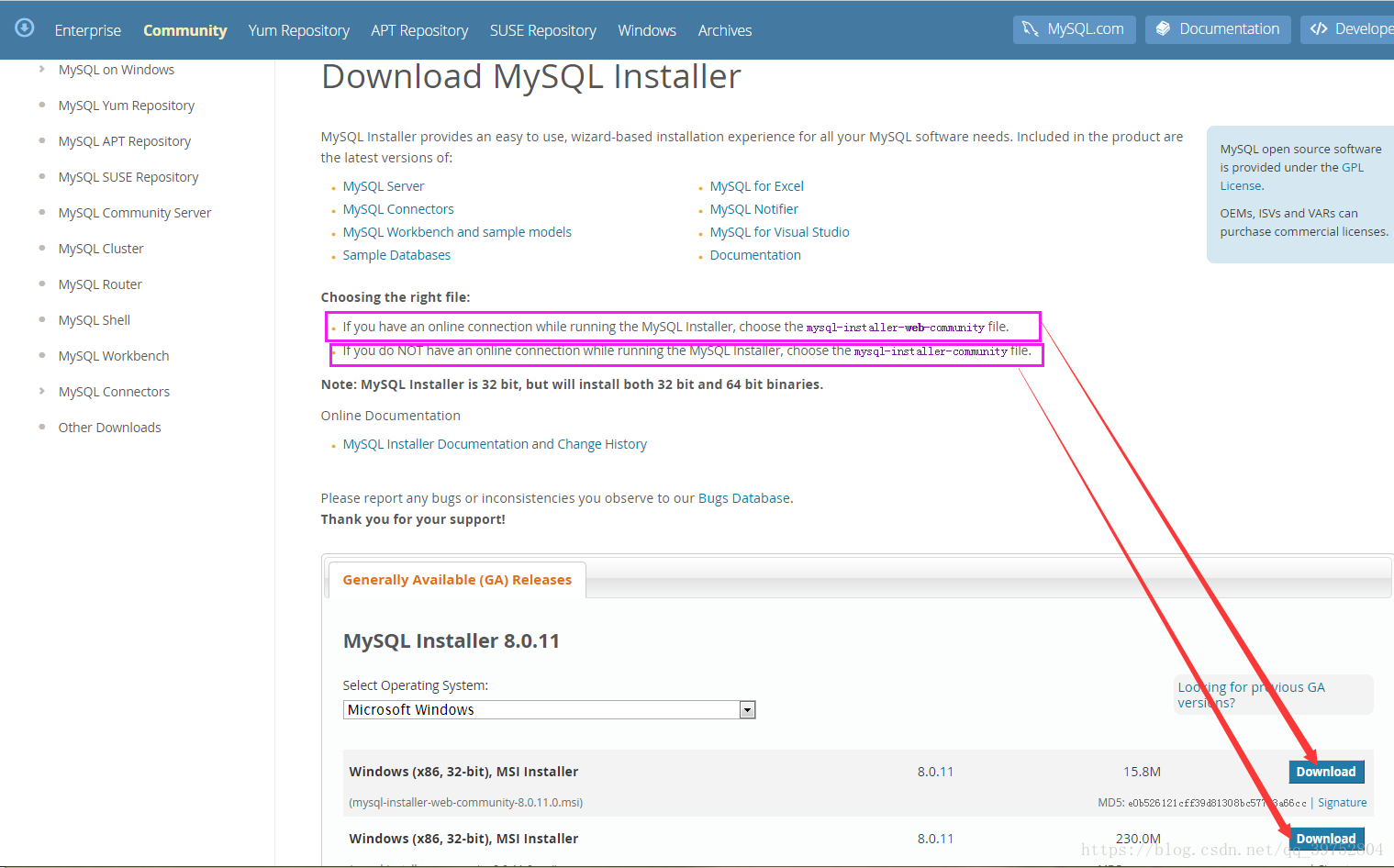Open the Change History link

[601, 444]
